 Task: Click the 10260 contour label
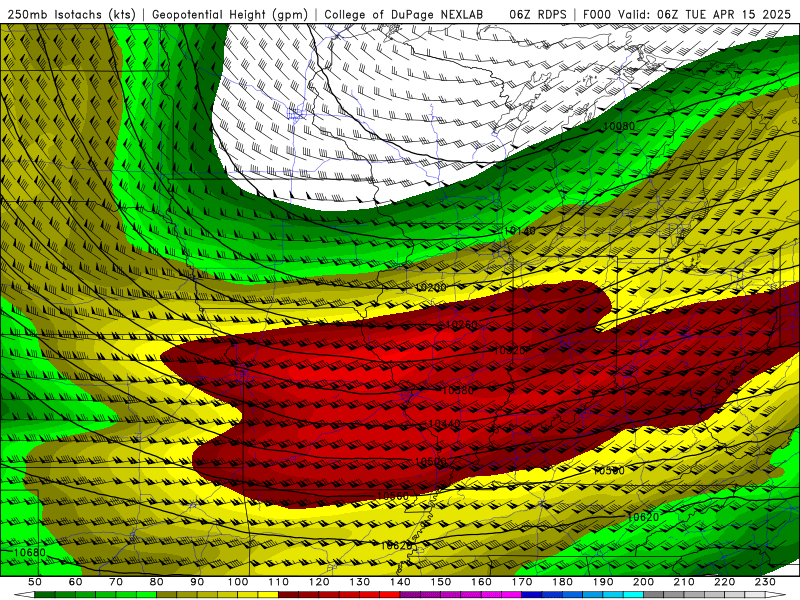point(462,324)
